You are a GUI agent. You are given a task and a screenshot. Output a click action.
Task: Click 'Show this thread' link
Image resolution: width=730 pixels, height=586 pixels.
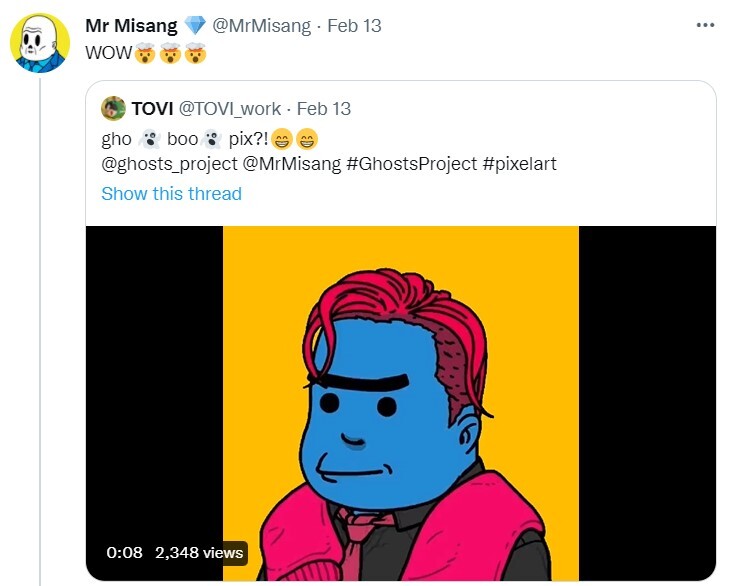tap(171, 193)
